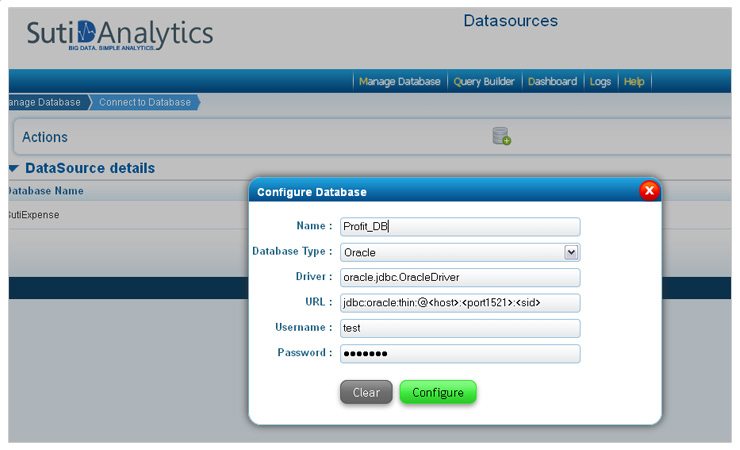
Task: Close the Configure Database dialog
Action: pos(649,191)
